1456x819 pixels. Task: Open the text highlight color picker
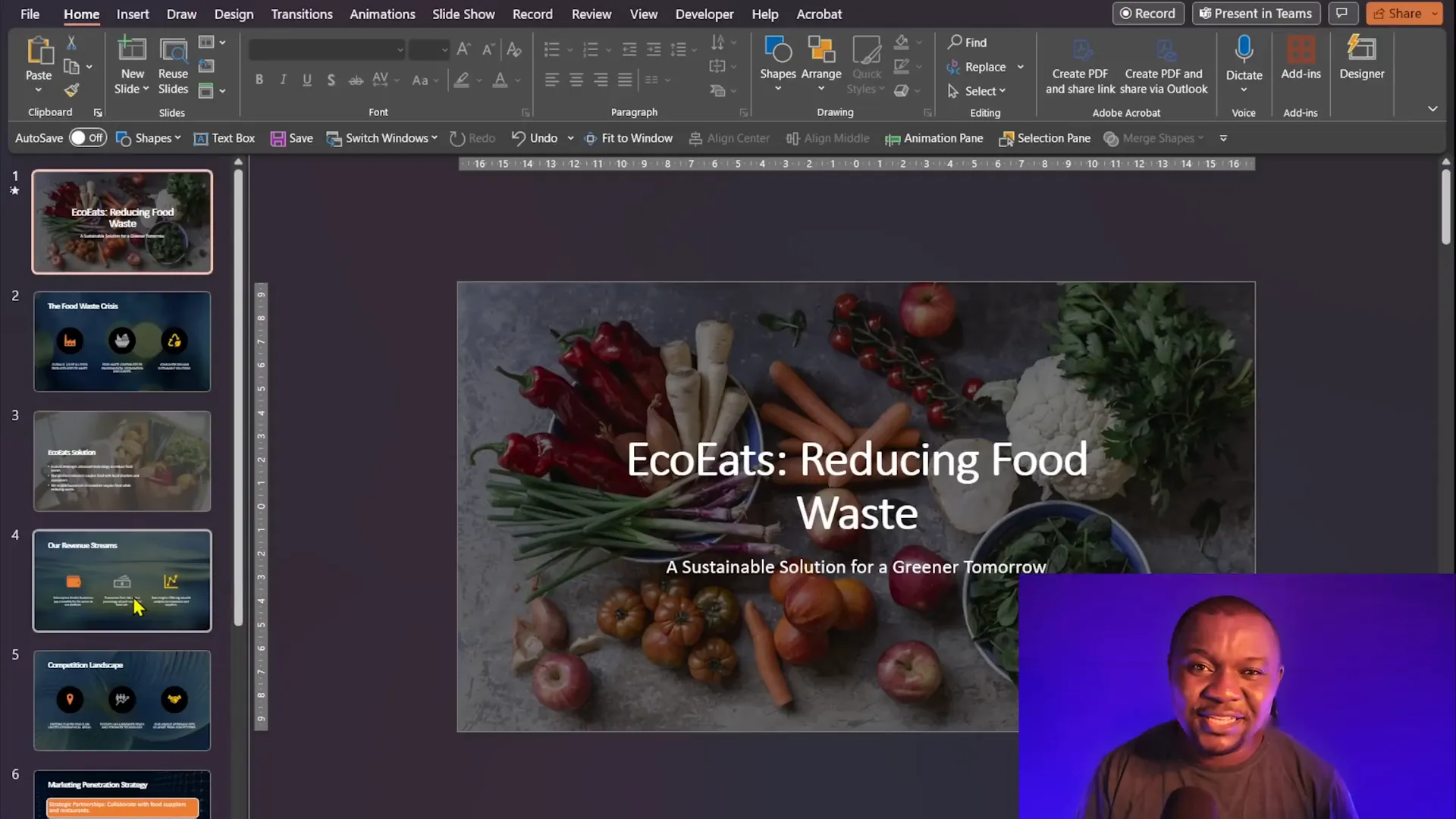tap(461, 80)
